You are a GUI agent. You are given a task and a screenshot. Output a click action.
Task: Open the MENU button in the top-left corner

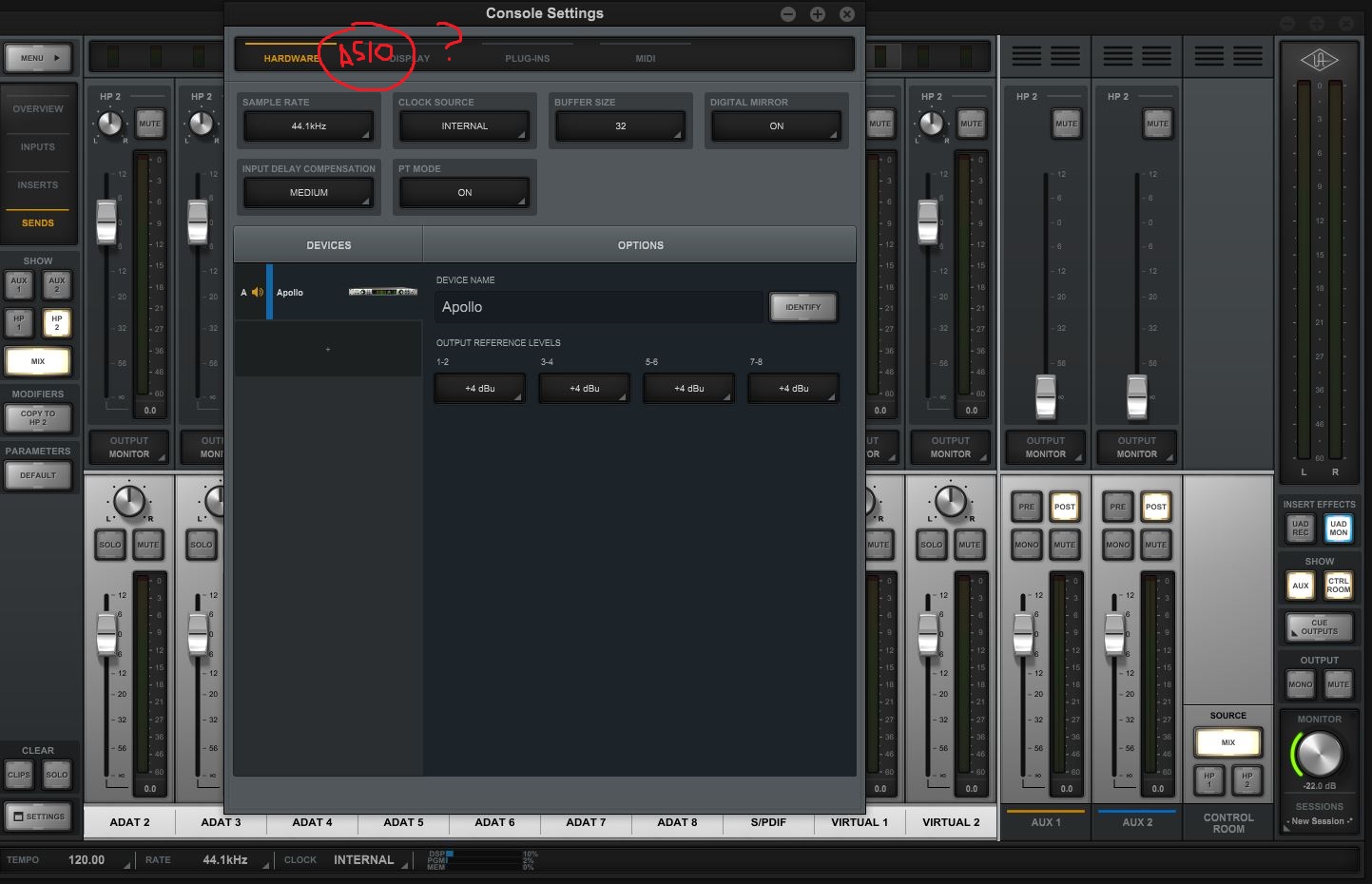[38, 58]
